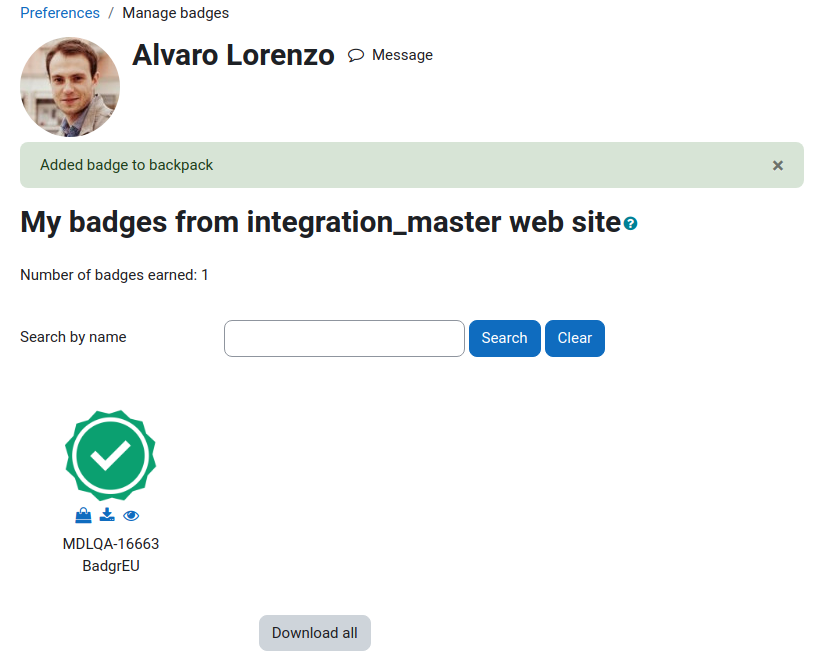The width and height of the screenshot is (821, 655).
Task: Download the MDLQA-16663 BadgrEU badge icon
Action: click(x=107, y=515)
